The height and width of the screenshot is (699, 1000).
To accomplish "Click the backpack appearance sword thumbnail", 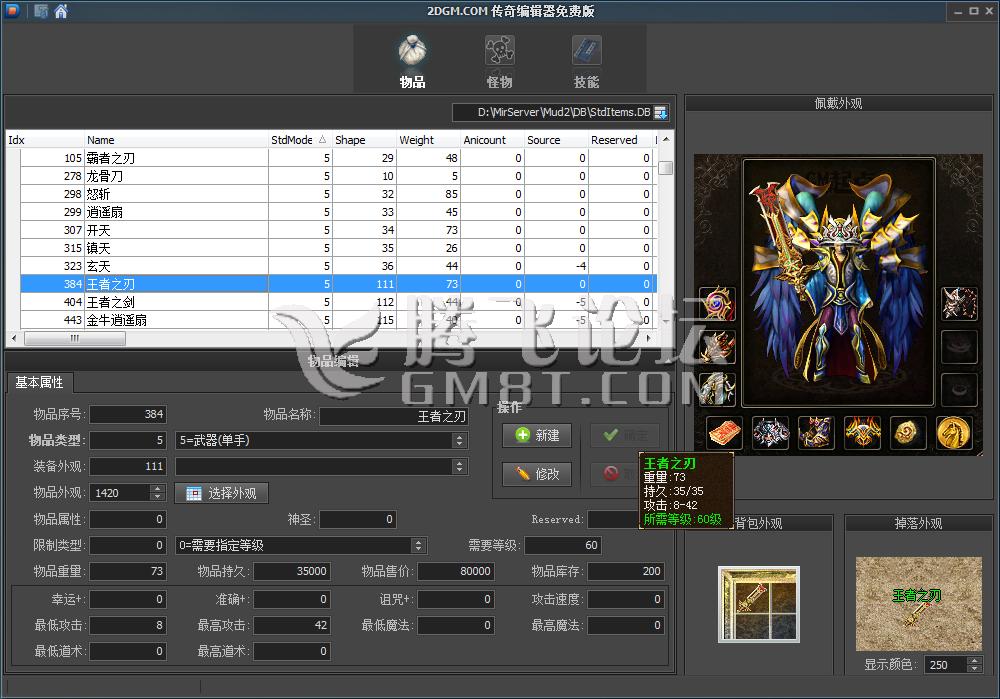I will [x=759, y=604].
